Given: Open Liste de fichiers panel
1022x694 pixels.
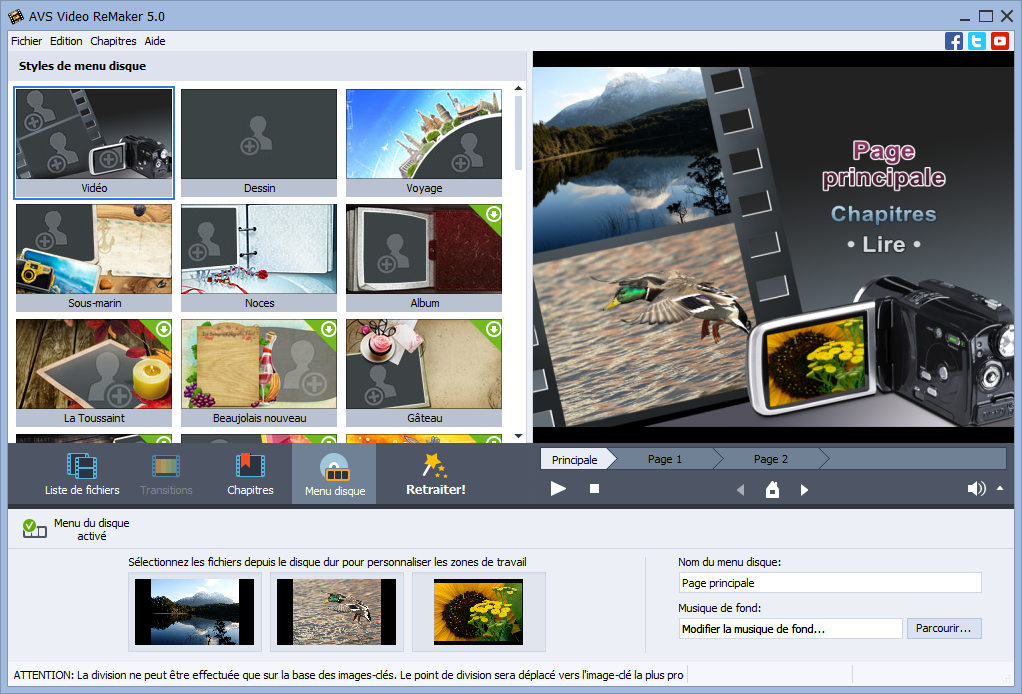Looking at the screenshot, I should coord(82,474).
